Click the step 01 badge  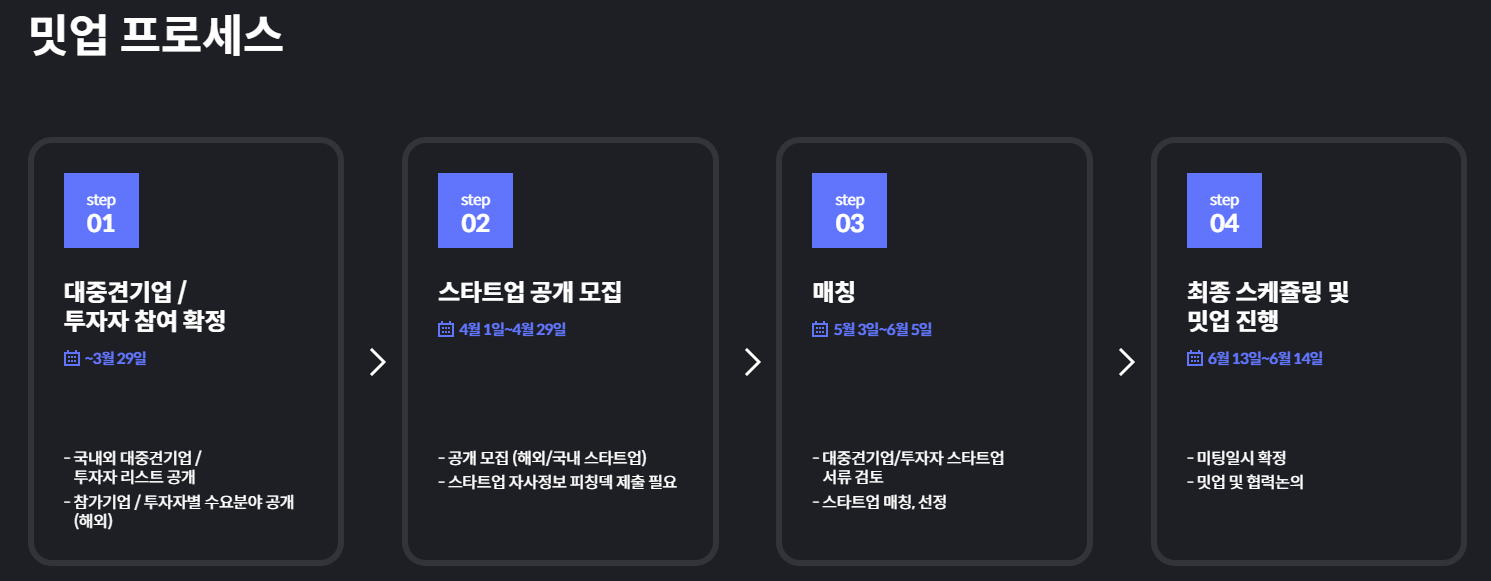click(x=101, y=210)
